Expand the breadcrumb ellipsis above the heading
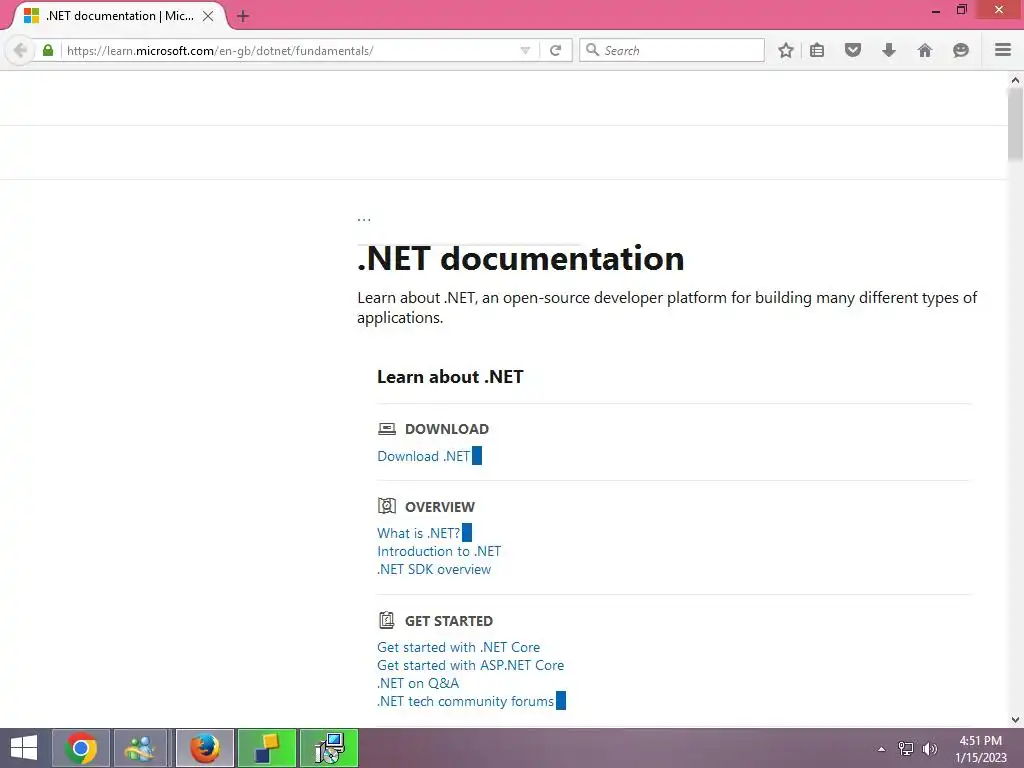Viewport: 1024px width, 768px height. (x=364, y=219)
